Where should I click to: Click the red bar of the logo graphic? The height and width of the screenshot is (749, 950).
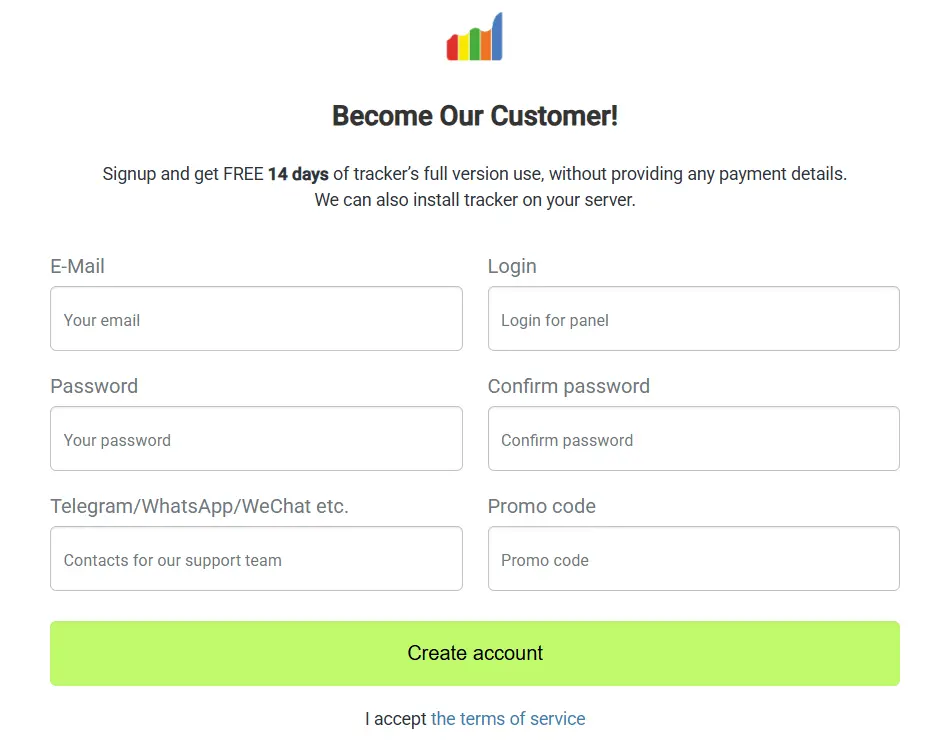(x=452, y=47)
